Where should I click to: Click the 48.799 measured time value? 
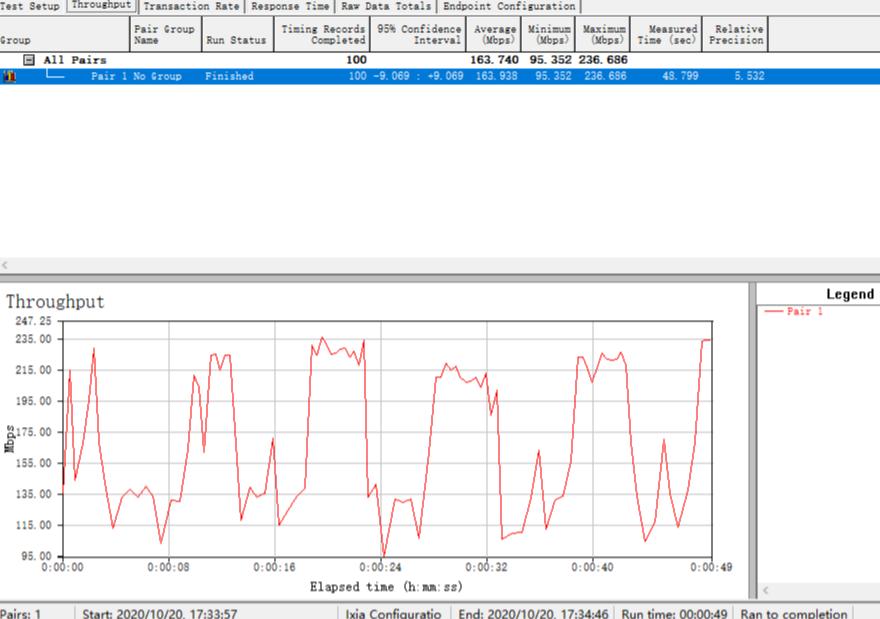[x=680, y=76]
